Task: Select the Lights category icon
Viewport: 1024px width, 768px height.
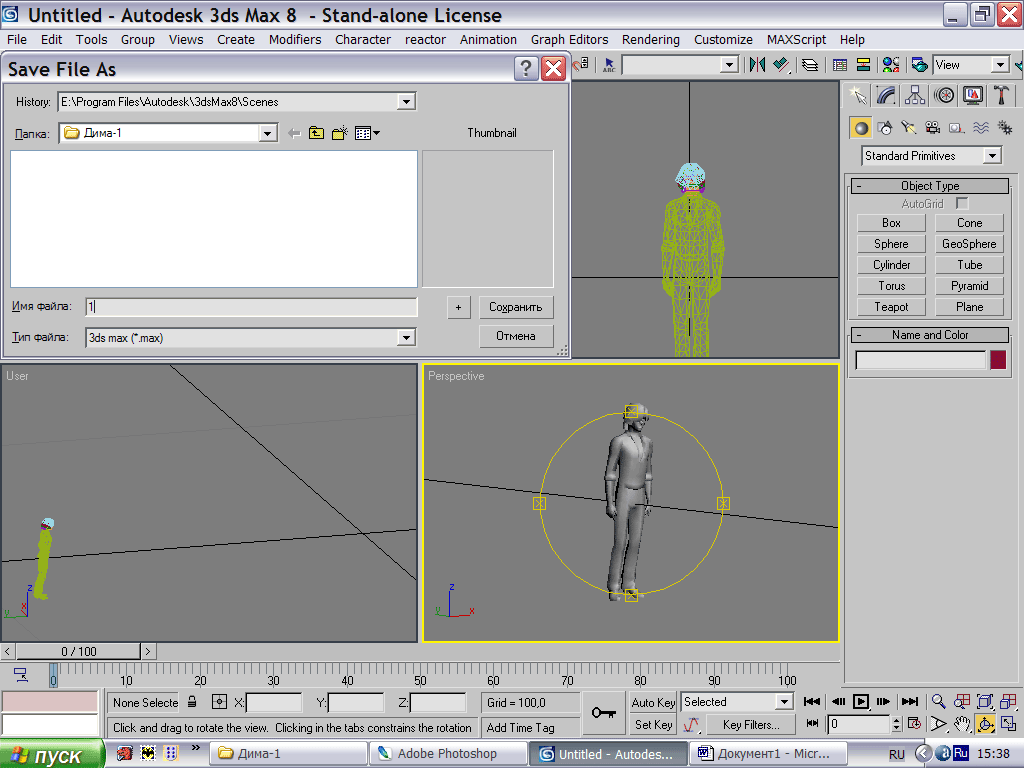Action: tap(909, 127)
